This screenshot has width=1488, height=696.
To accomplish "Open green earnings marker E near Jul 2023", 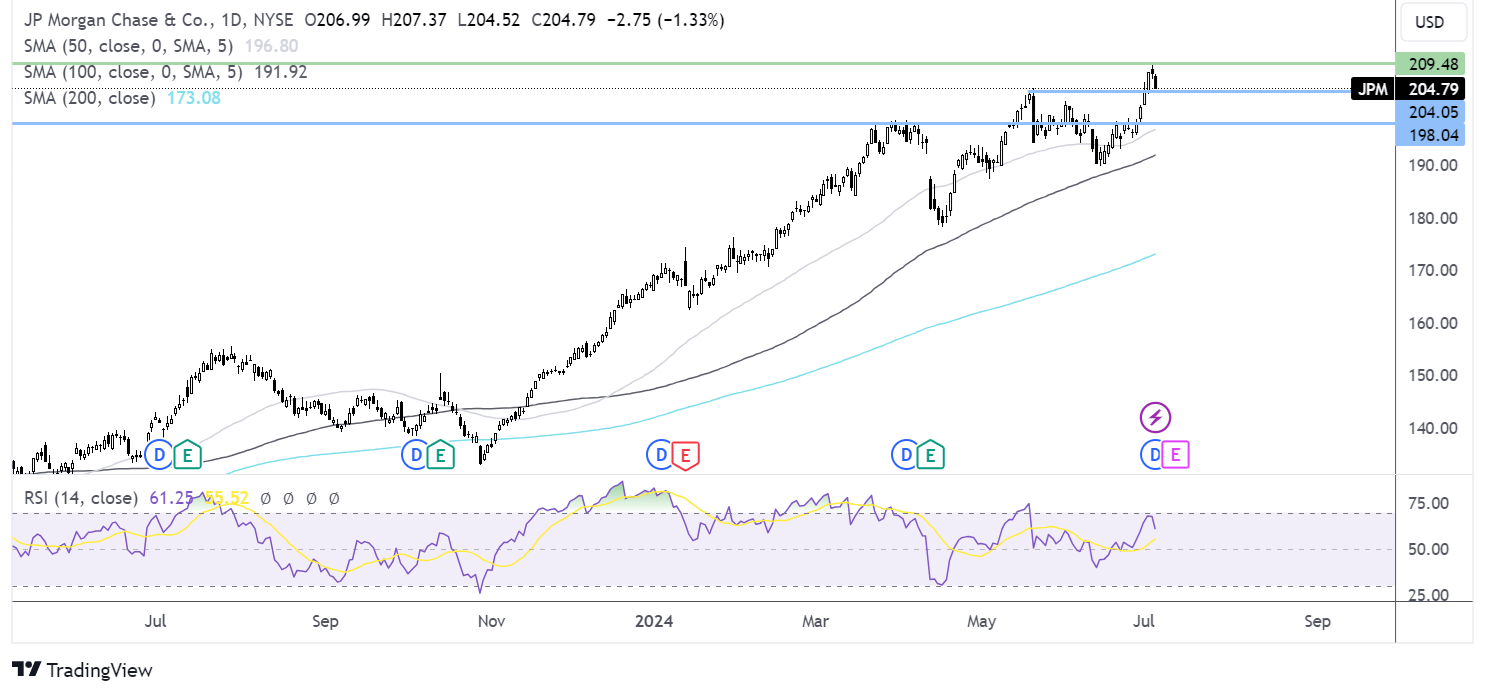I will pos(188,456).
